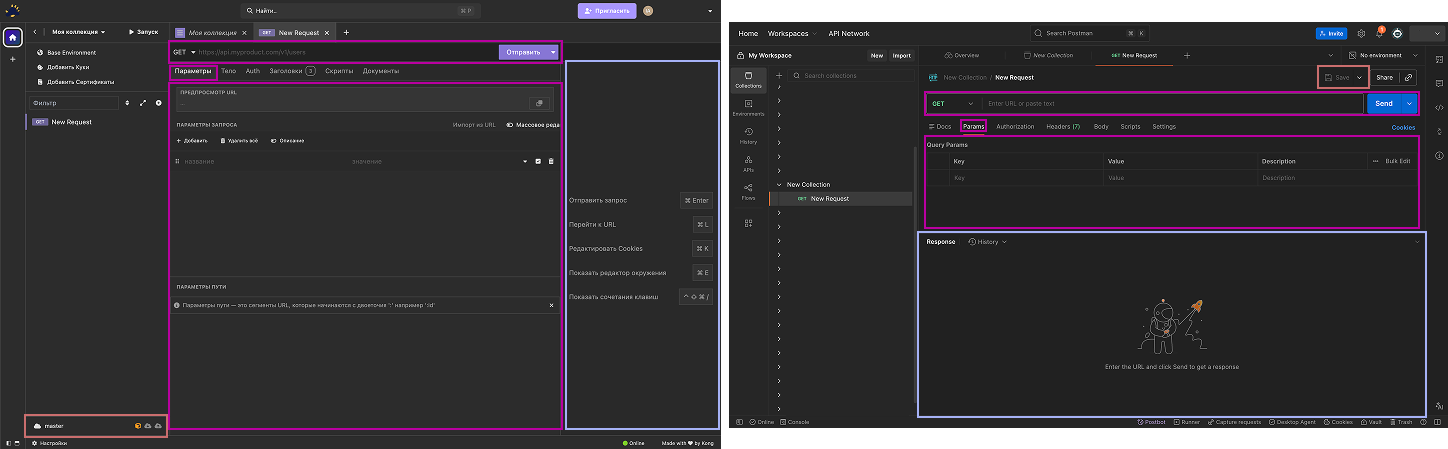Open Flows in the Postman sidebar

[x=748, y=190]
